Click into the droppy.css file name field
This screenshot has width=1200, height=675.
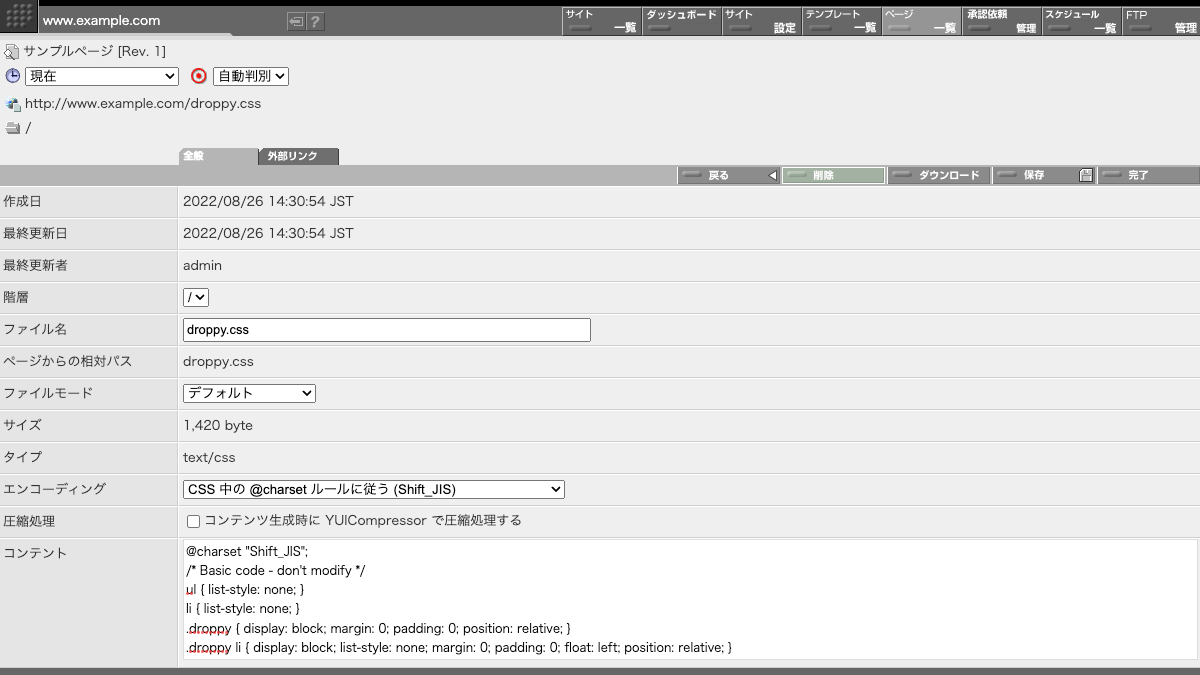pos(387,329)
